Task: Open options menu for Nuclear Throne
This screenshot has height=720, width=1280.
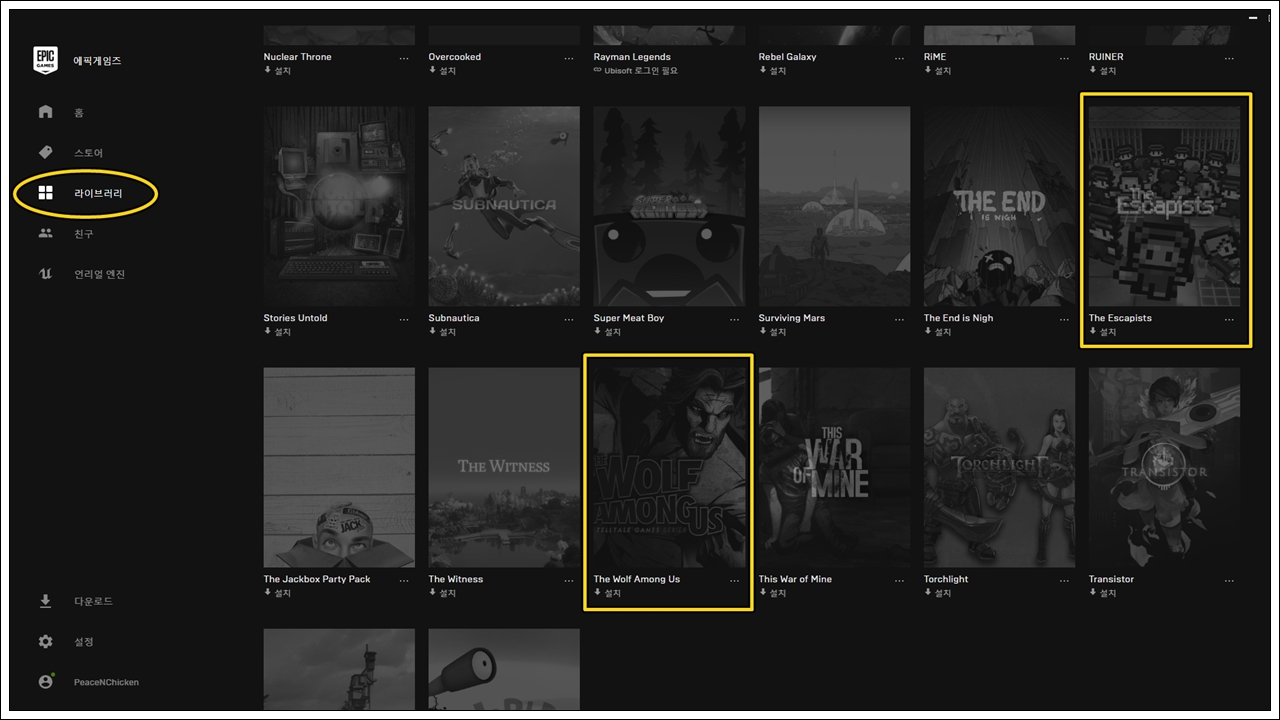Action: click(x=404, y=58)
